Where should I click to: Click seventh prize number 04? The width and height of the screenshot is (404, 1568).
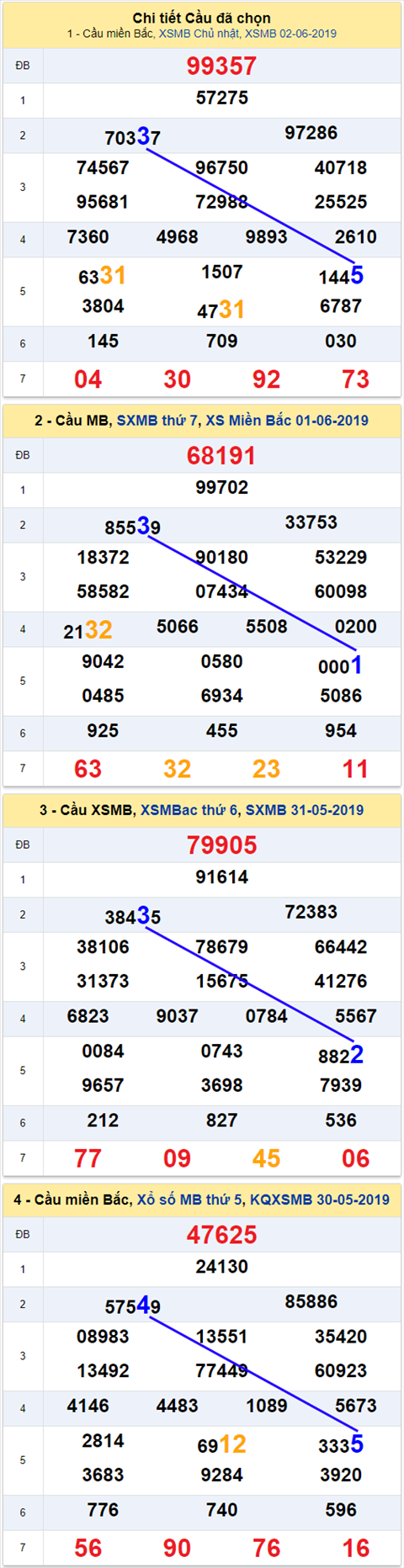(x=88, y=379)
